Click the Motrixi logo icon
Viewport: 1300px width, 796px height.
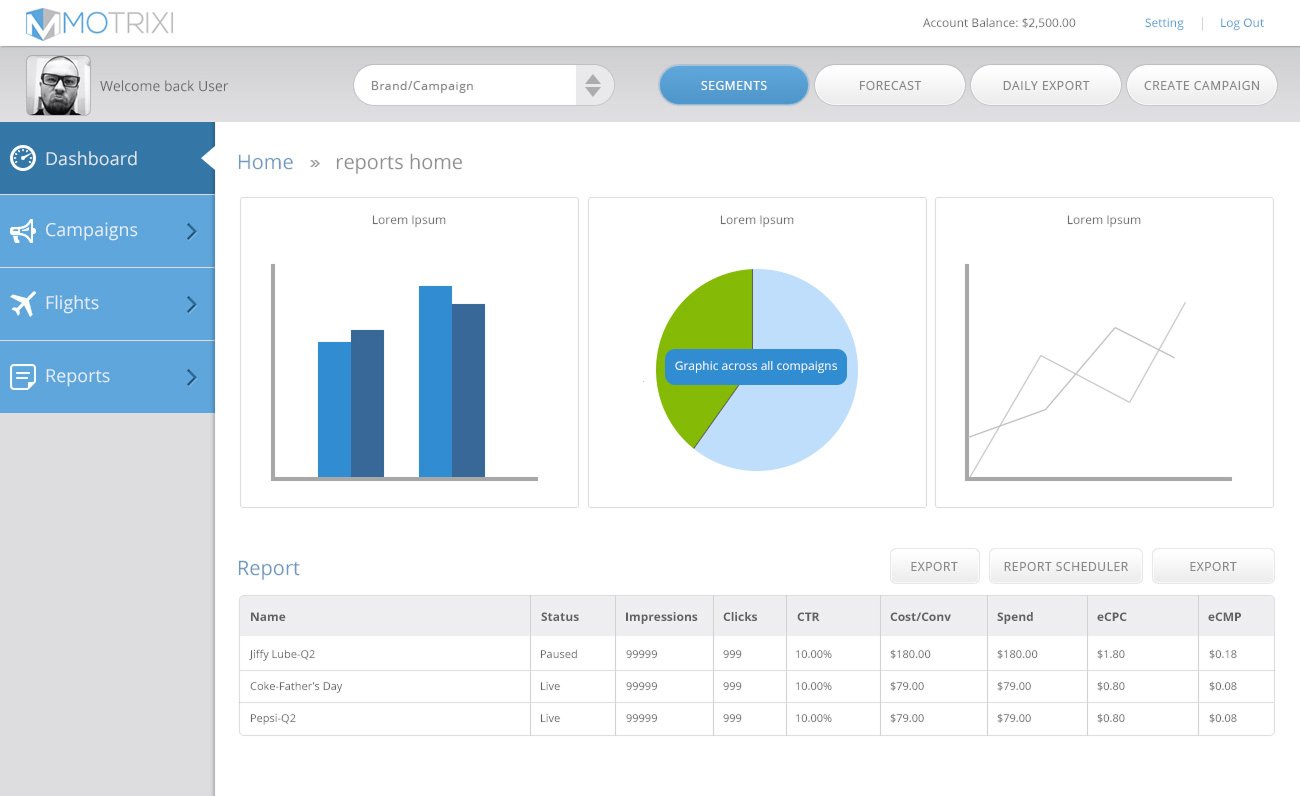point(44,23)
